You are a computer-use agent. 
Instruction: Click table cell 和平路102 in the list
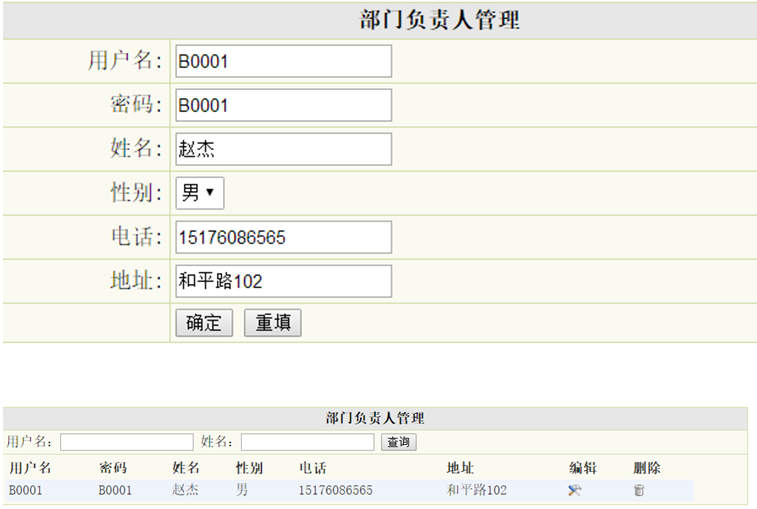477,490
